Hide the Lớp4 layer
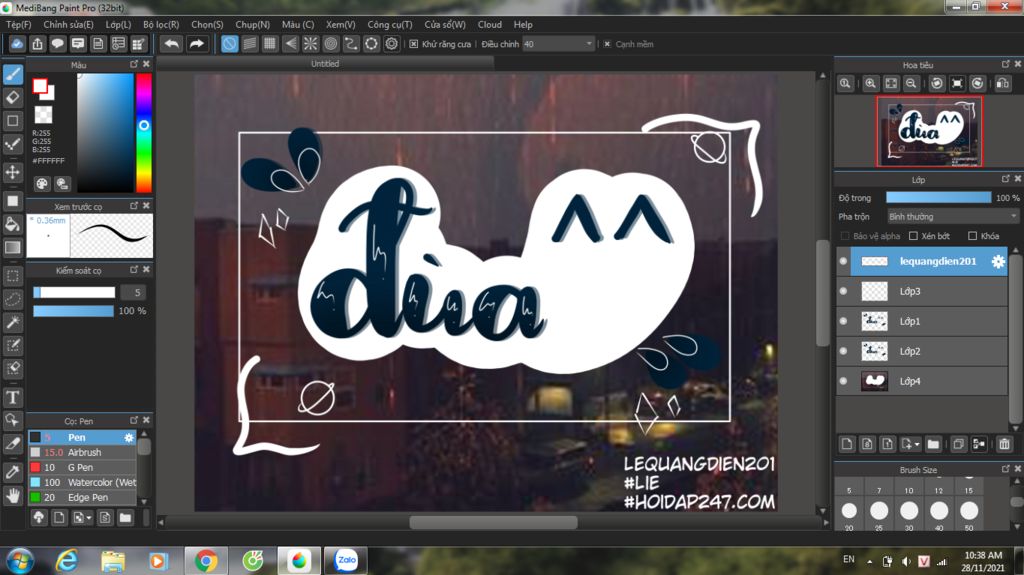The height and width of the screenshot is (575, 1024). click(843, 381)
